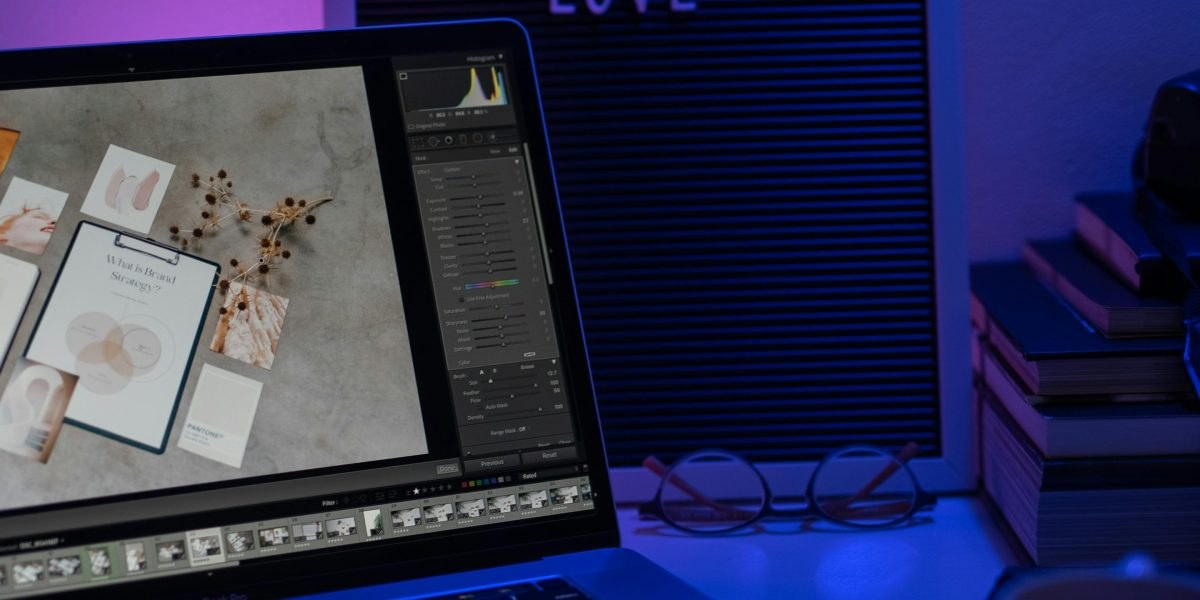Toggle the histogram shadow clipping indicator
Screen dimensions: 1200x600
[x=403, y=76]
